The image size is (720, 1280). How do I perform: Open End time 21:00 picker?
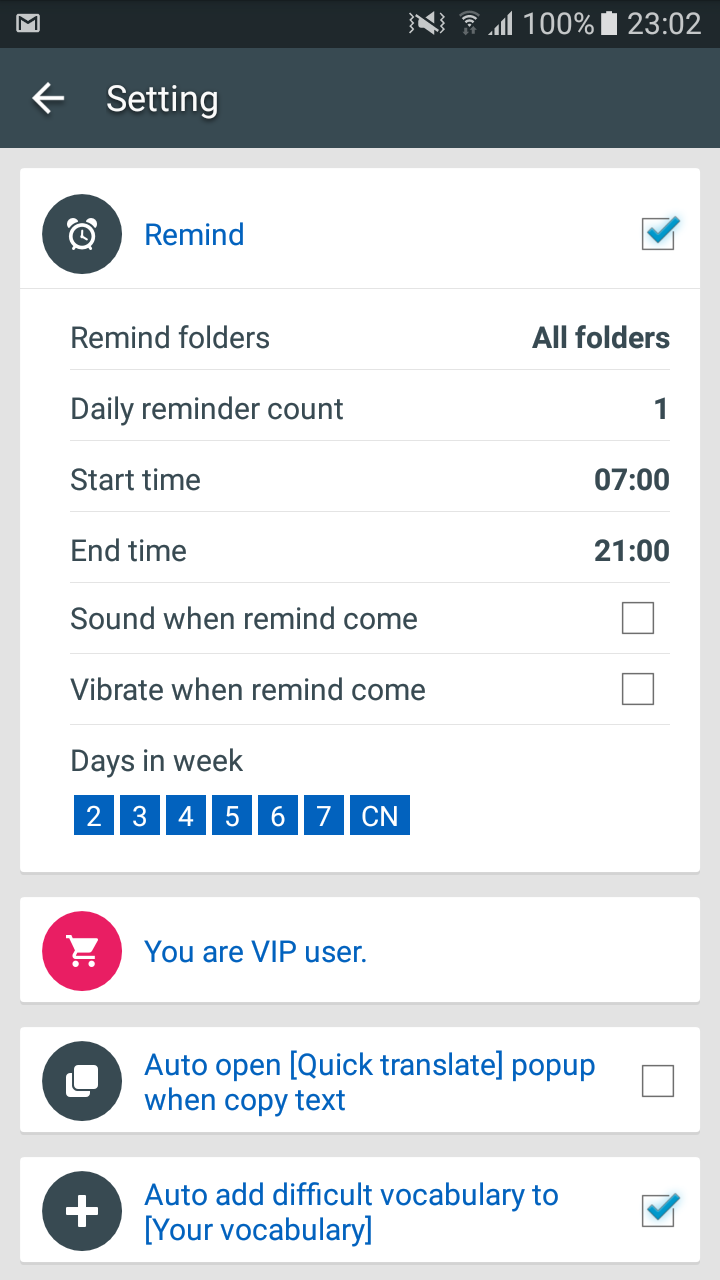(370, 551)
